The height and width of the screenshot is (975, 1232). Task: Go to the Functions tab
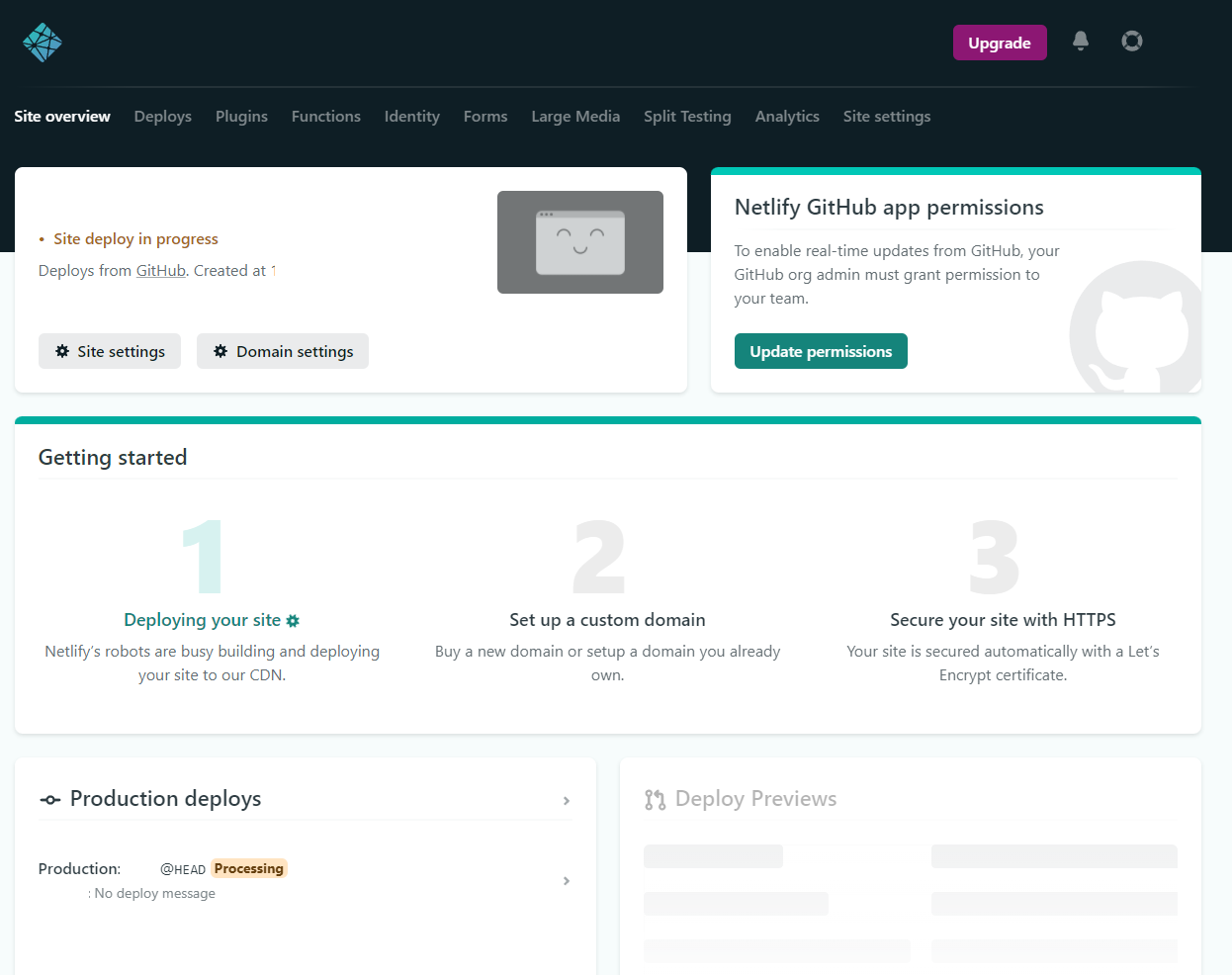point(326,117)
